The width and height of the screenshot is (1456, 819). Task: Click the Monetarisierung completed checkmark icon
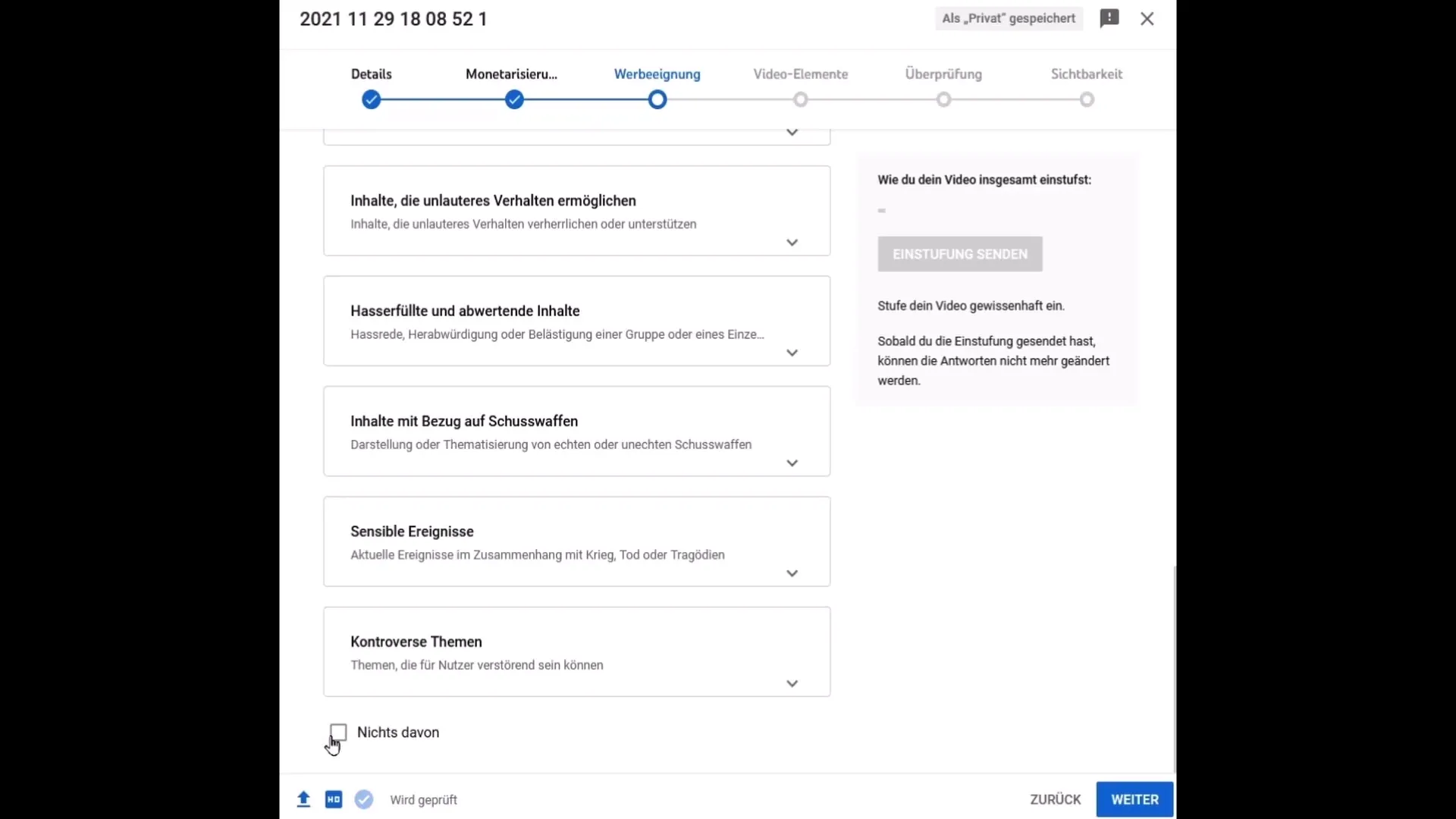(x=514, y=99)
